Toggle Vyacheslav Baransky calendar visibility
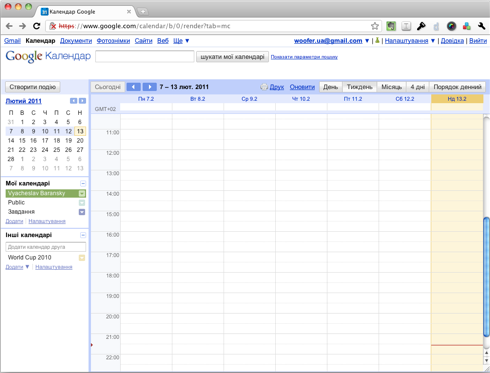Viewport: 490px width, 373px height. coord(37,193)
